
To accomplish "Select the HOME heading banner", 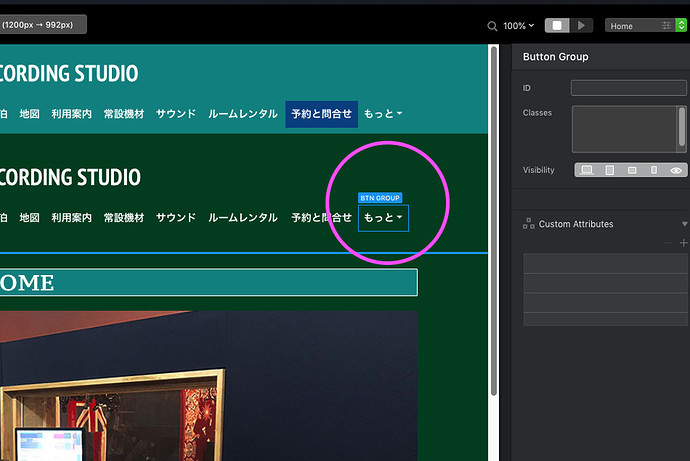I will [x=209, y=282].
